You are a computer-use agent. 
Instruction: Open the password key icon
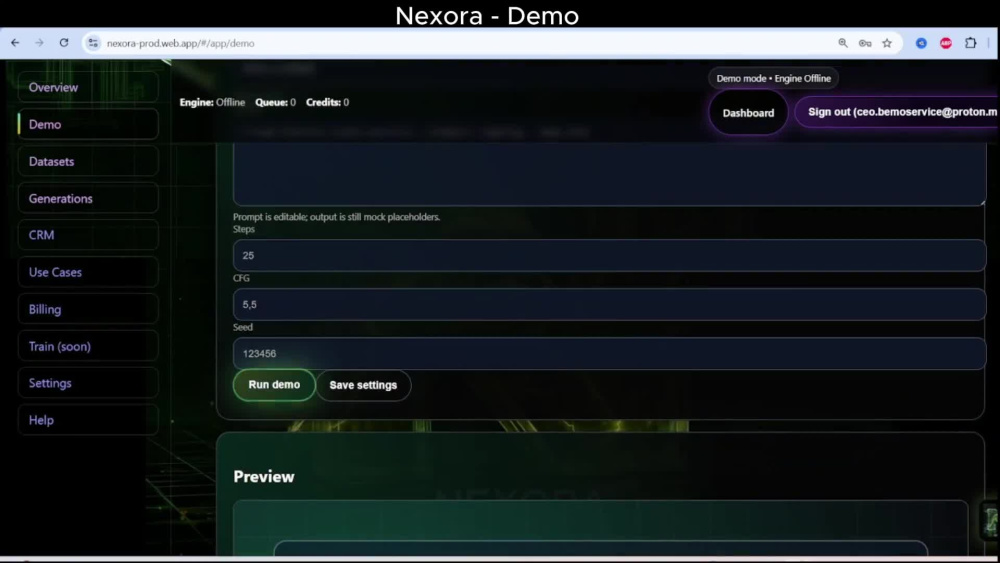point(865,43)
